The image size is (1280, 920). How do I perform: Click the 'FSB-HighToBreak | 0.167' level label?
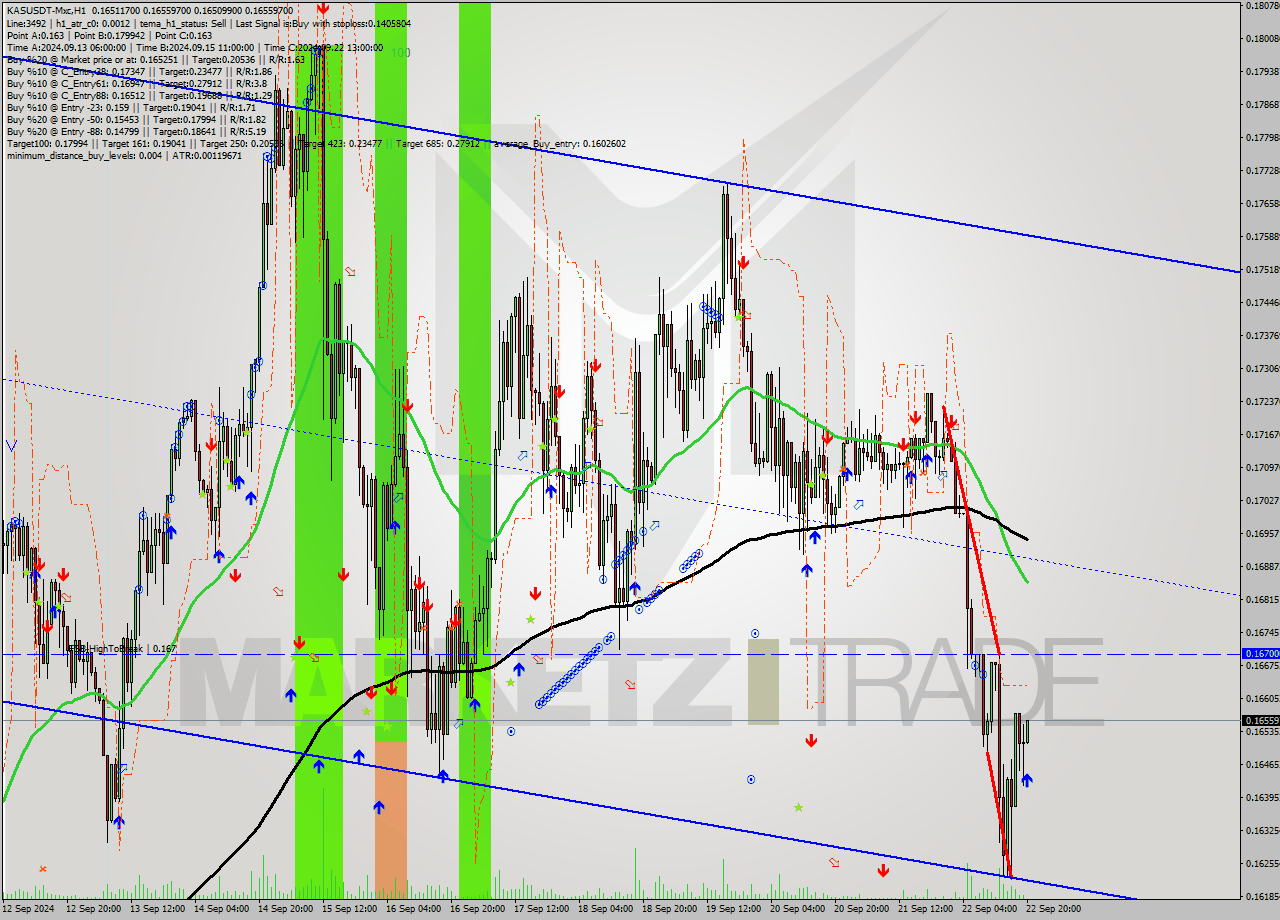(120, 649)
